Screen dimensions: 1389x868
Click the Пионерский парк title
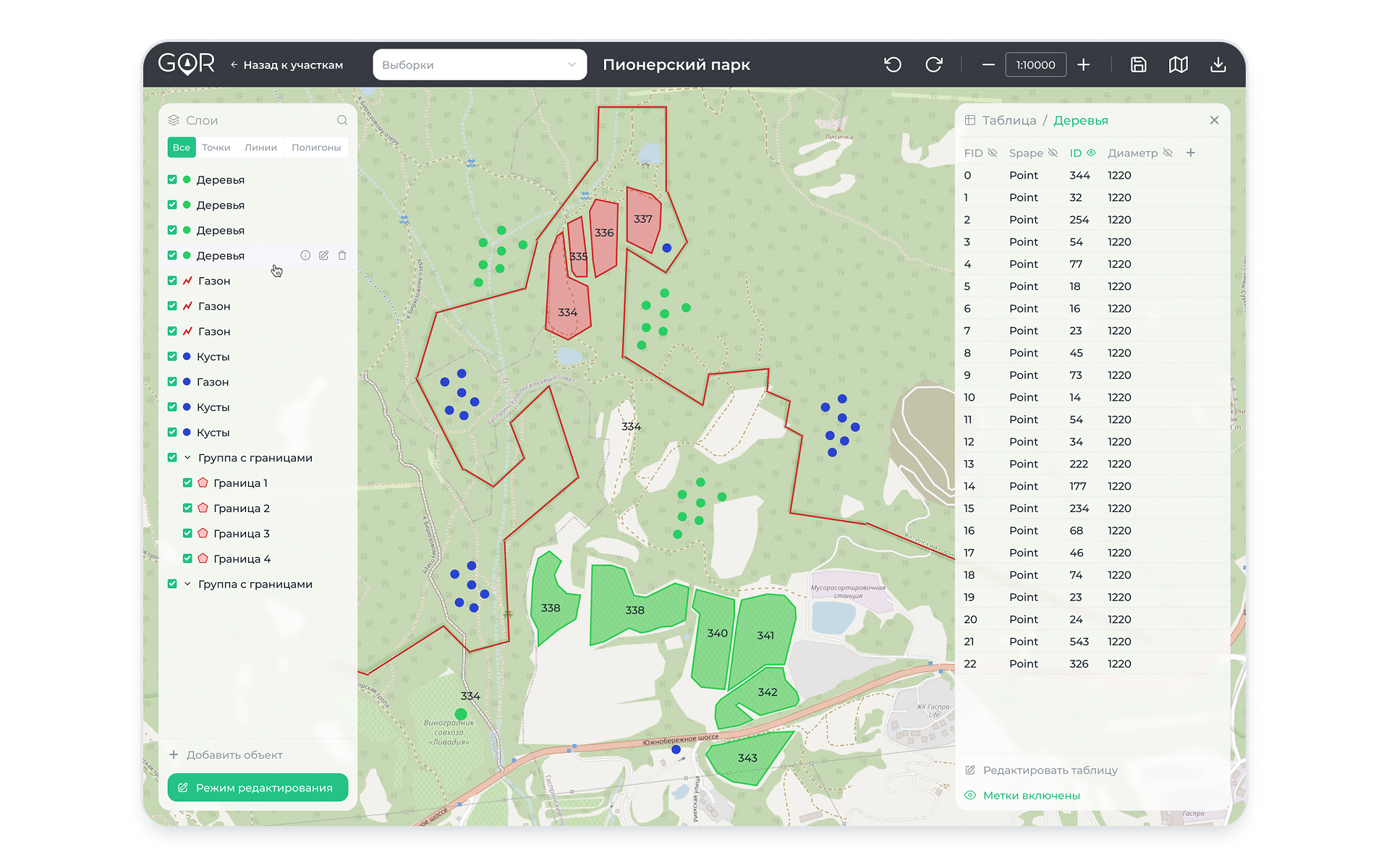click(676, 64)
